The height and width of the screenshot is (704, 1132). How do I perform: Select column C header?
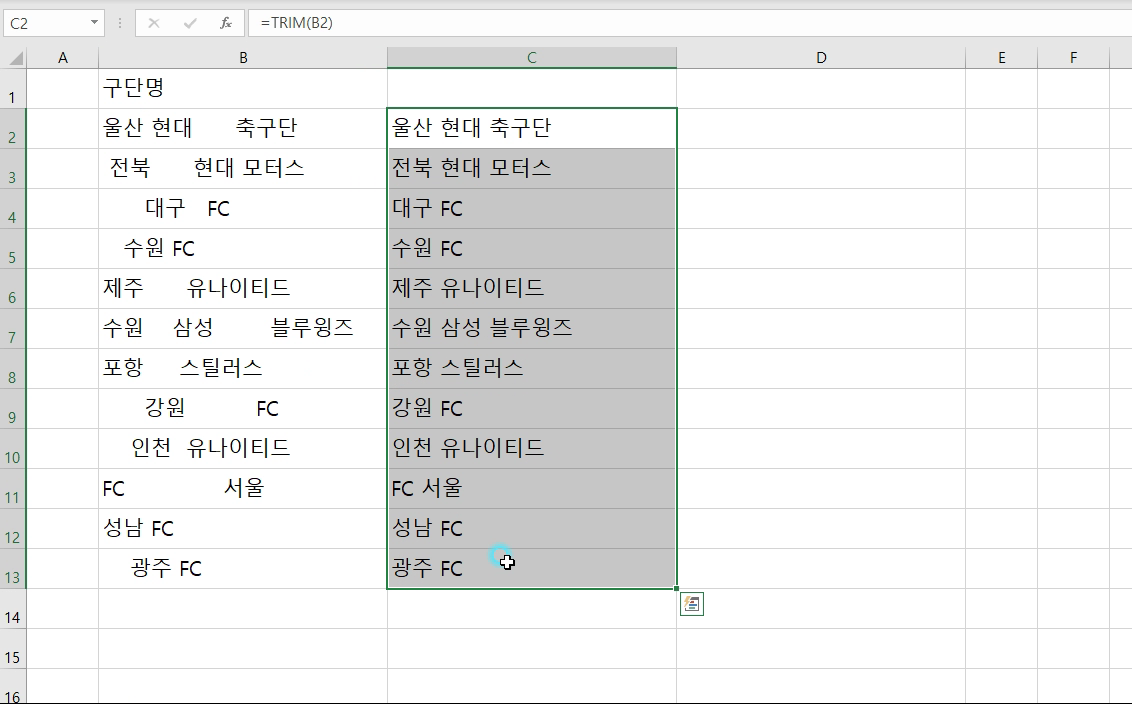pyautogui.click(x=532, y=58)
